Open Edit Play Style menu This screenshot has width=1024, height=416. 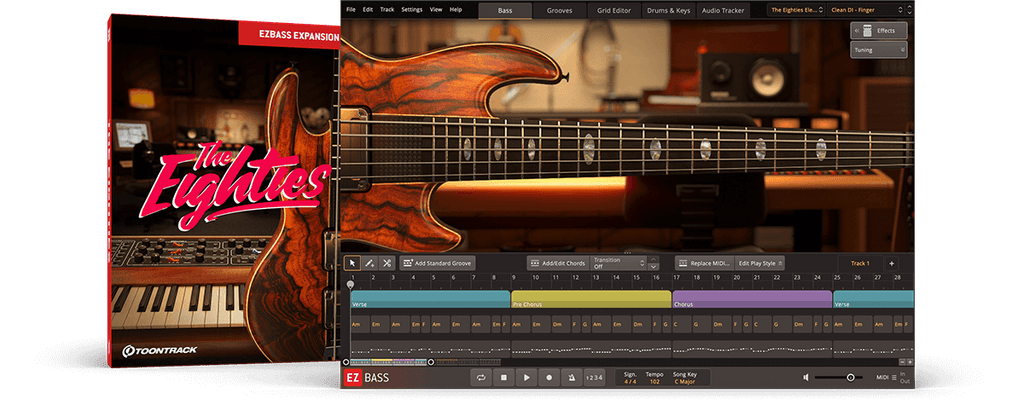(x=760, y=263)
